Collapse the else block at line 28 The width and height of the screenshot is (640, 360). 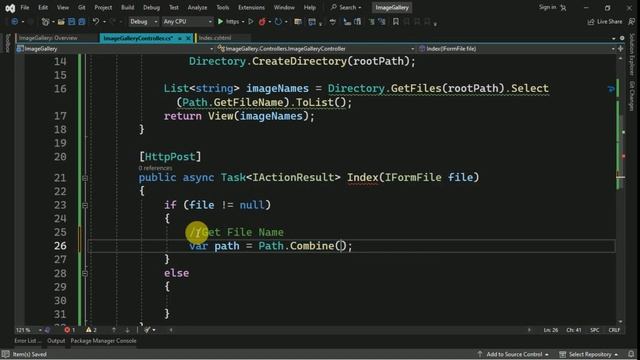click(x=85, y=273)
